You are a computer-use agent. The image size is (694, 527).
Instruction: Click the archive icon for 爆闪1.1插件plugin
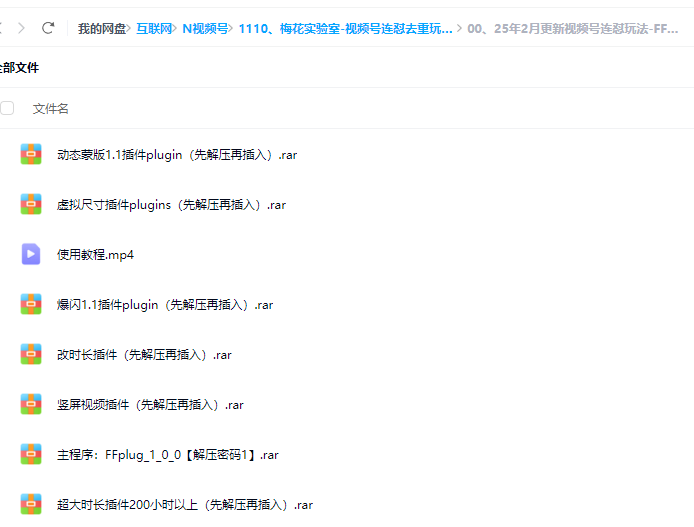(x=31, y=304)
